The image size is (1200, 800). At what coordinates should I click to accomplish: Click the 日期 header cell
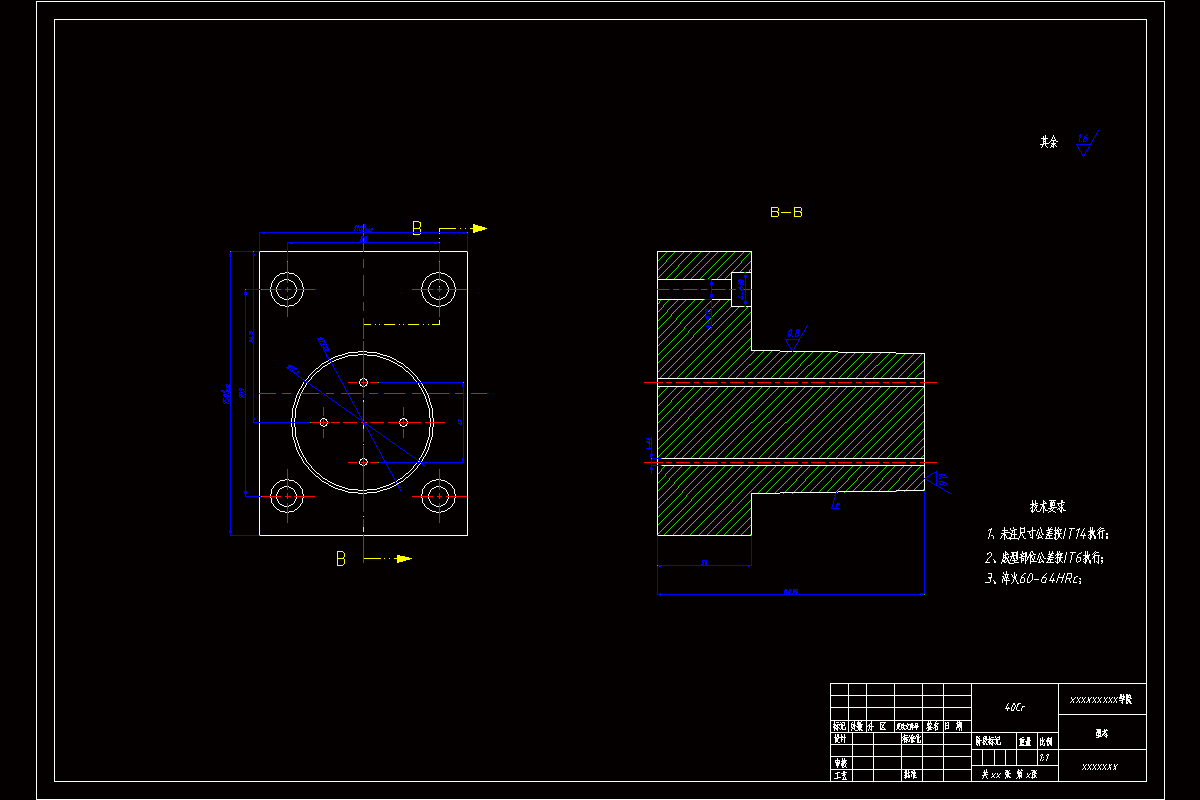[x=957, y=726]
